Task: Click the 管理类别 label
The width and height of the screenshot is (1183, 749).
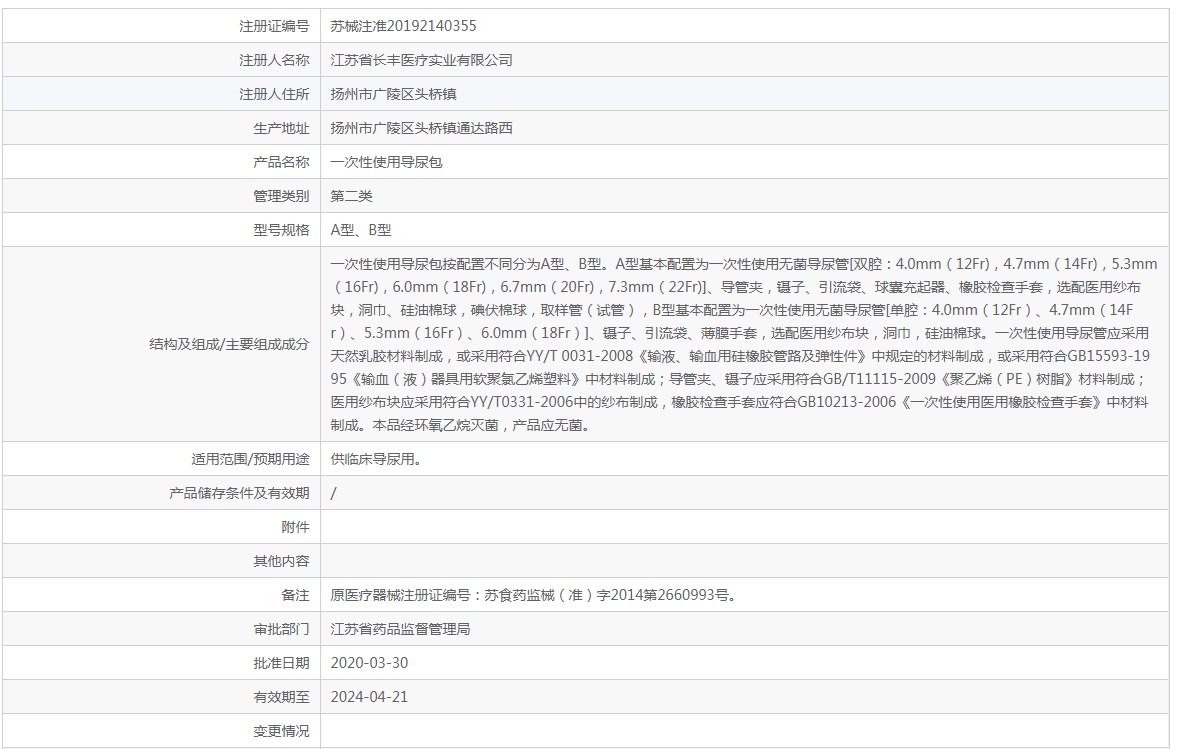Action: pos(281,196)
